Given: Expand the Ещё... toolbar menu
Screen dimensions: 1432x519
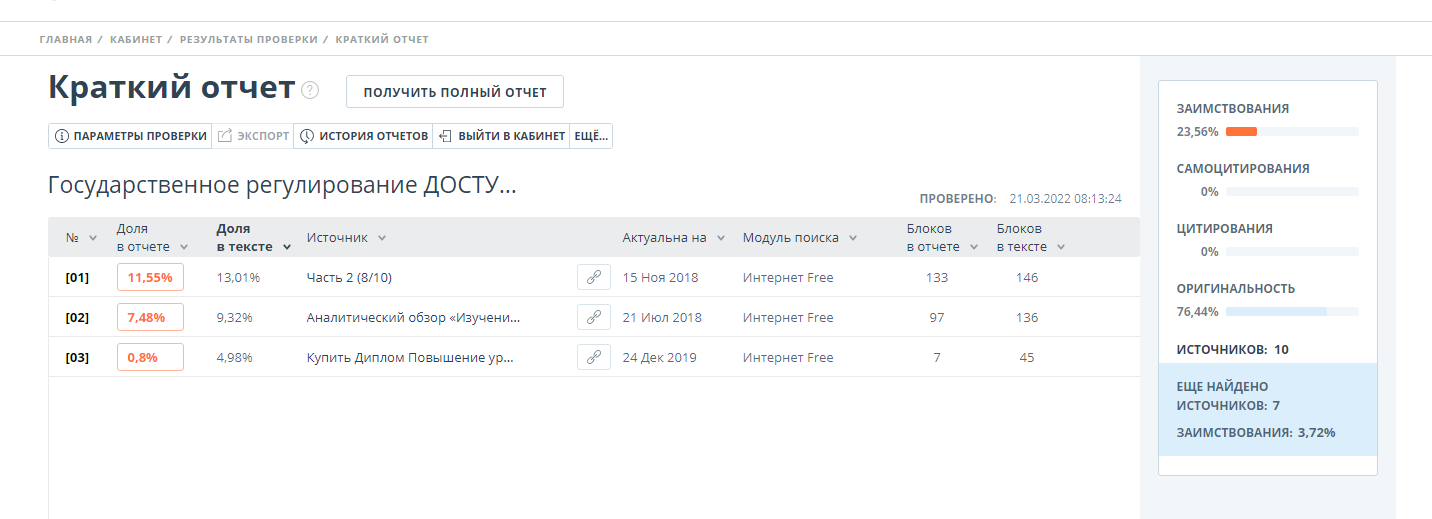Looking at the screenshot, I should point(591,136).
